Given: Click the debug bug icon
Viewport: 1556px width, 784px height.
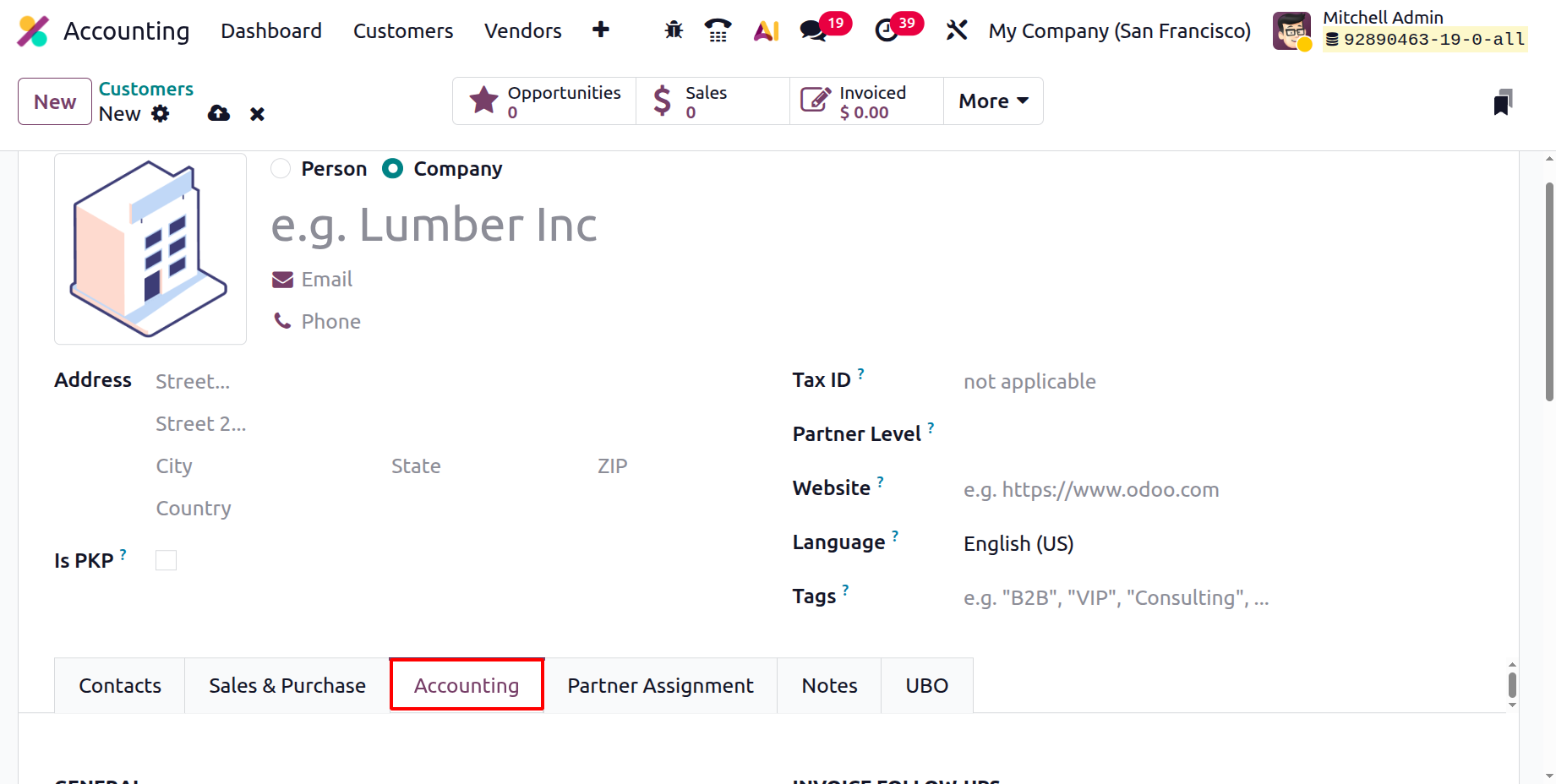Looking at the screenshot, I should click(x=674, y=30).
